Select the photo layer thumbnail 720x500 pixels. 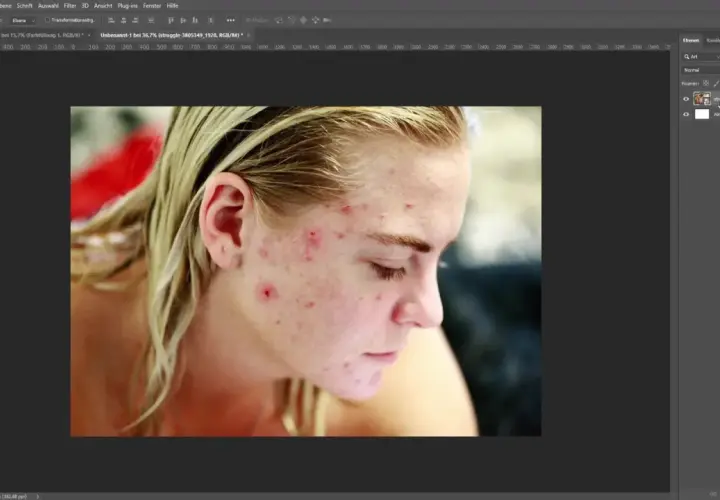(702, 99)
